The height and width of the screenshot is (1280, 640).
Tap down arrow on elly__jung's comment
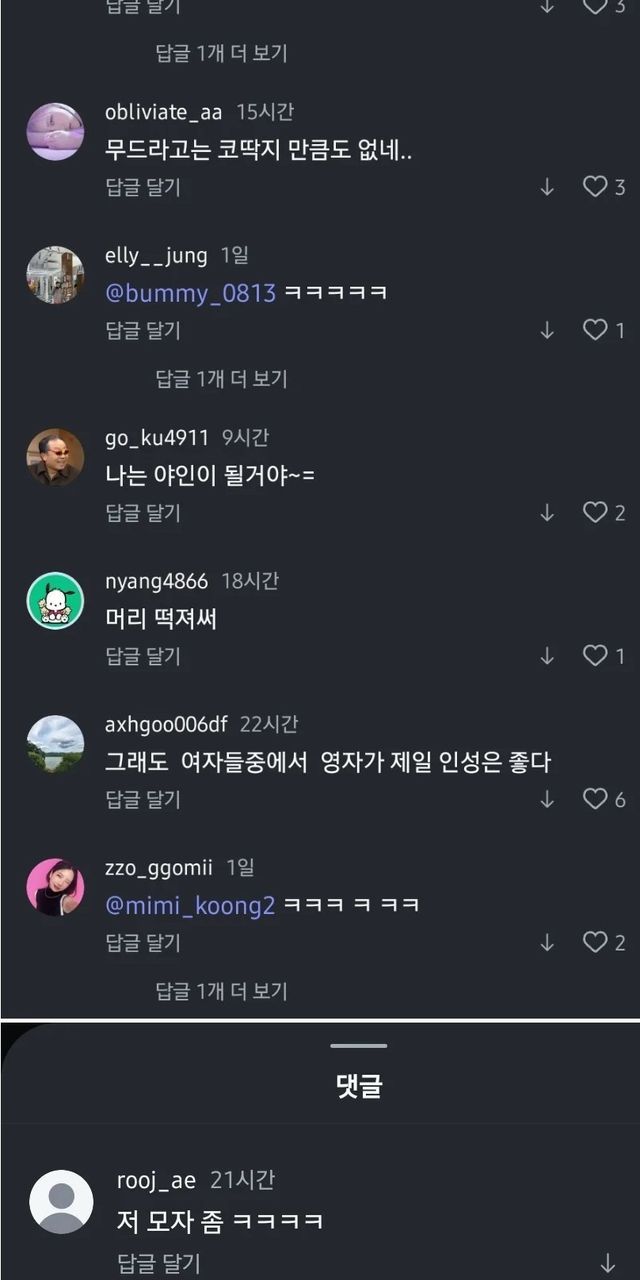(547, 330)
